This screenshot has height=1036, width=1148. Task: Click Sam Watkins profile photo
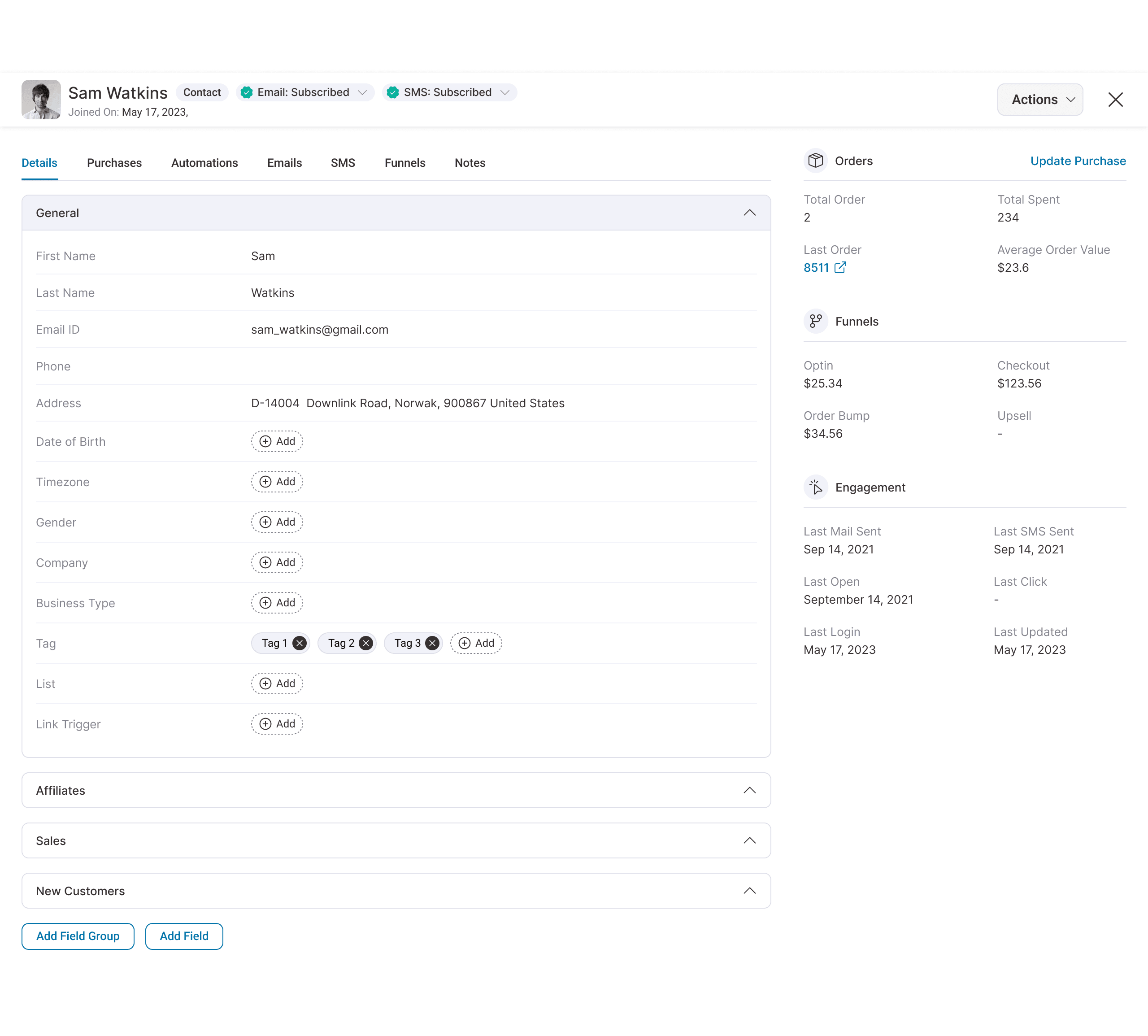(41, 100)
